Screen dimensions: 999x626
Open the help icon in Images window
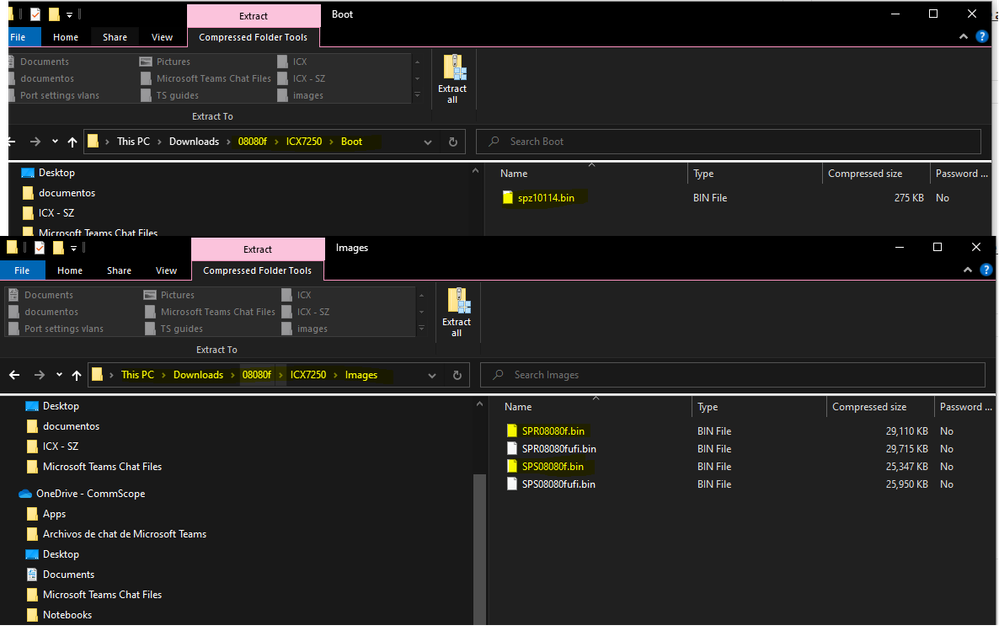pyautogui.click(x=986, y=270)
